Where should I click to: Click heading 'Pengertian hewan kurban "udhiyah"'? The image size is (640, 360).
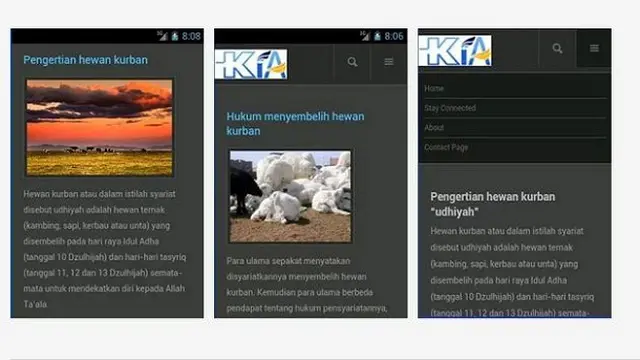pyautogui.click(x=493, y=204)
